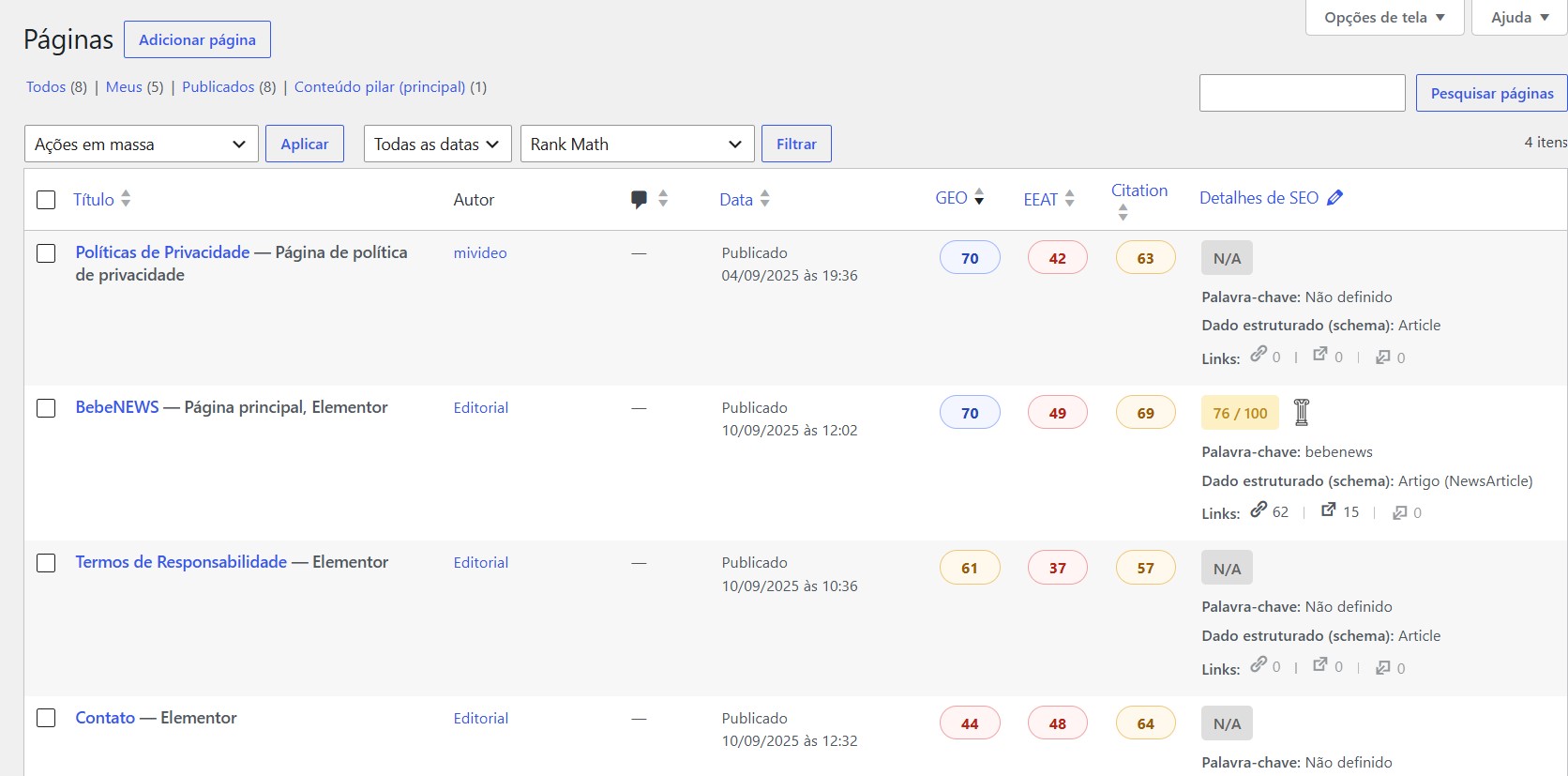Sort by EEAT column header

pos(1040,199)
